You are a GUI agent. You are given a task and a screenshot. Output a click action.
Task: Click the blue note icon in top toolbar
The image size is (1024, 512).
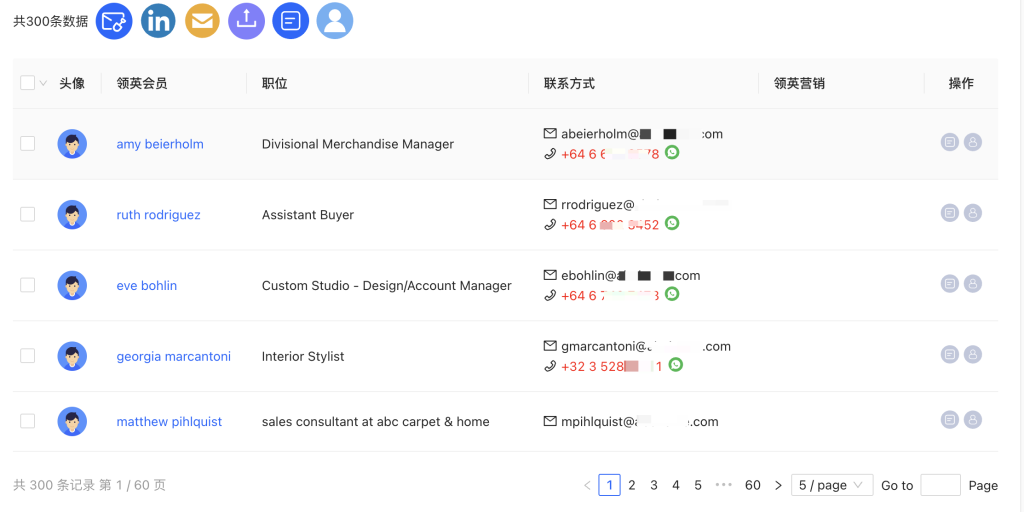coord(291,21)
